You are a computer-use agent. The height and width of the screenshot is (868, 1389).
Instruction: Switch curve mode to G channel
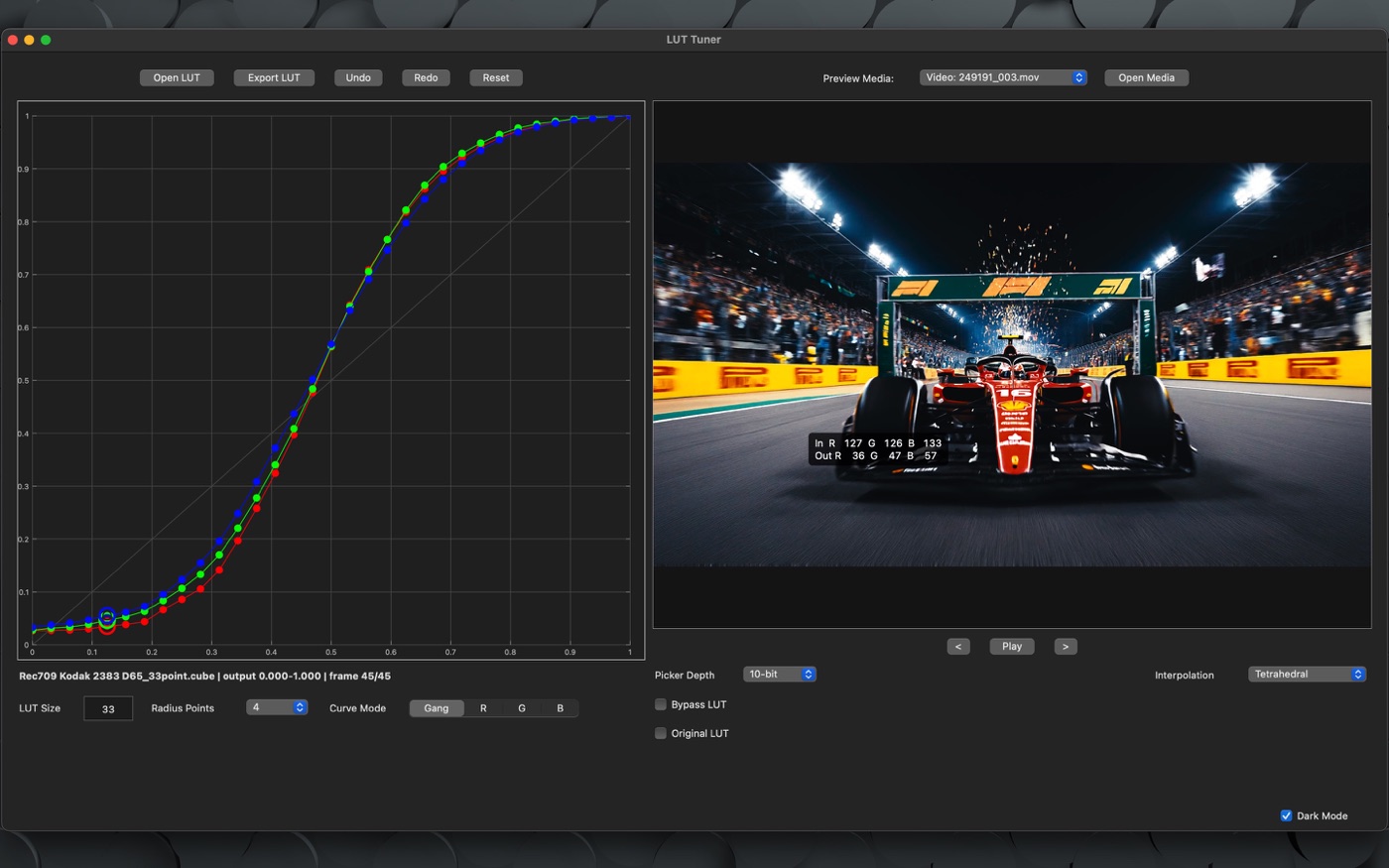522,708
